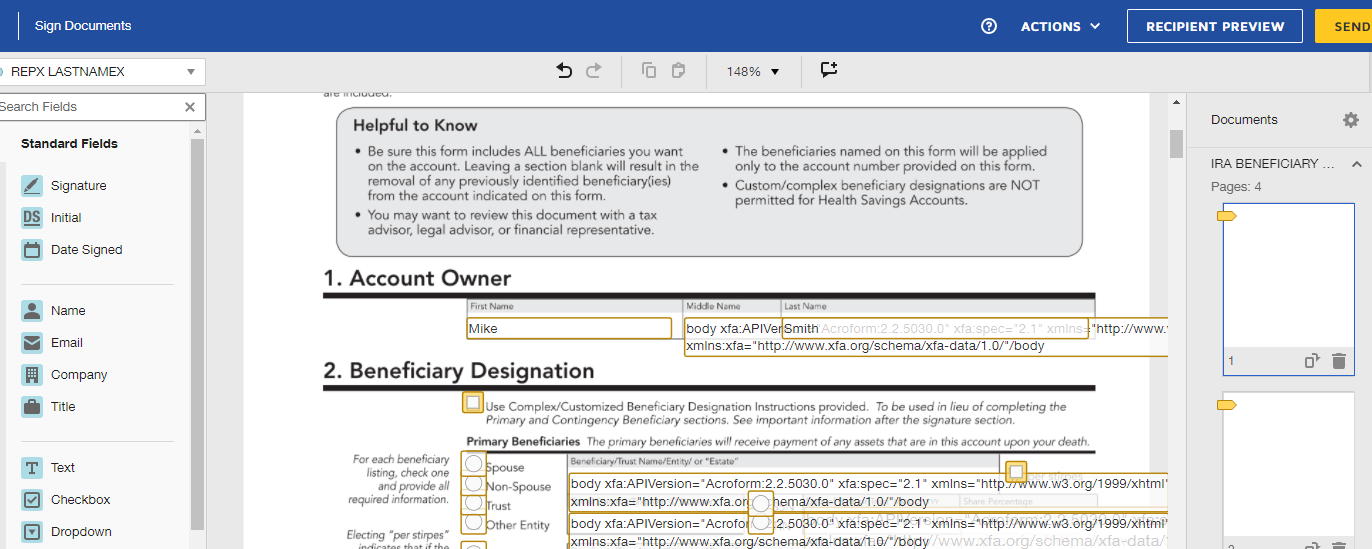The height and width of the screenshot is (549, 1372).
Task: Click the Date Signed label
Action: [87, 250]
